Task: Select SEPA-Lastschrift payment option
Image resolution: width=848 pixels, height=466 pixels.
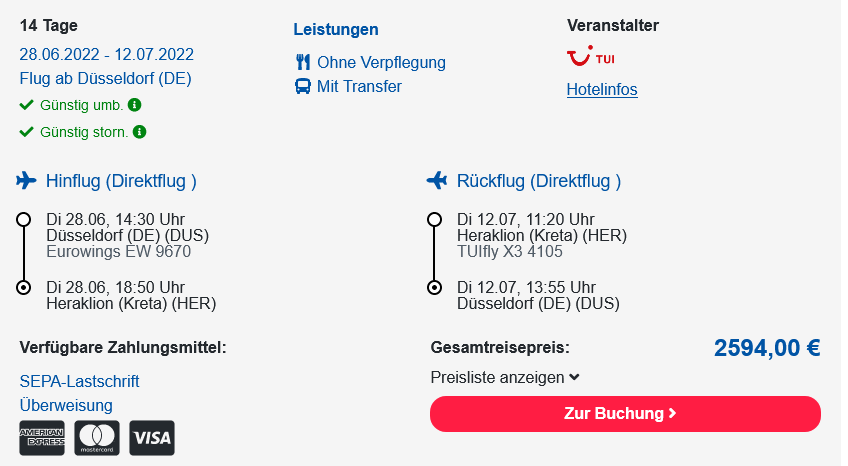Action: point(80,381)
